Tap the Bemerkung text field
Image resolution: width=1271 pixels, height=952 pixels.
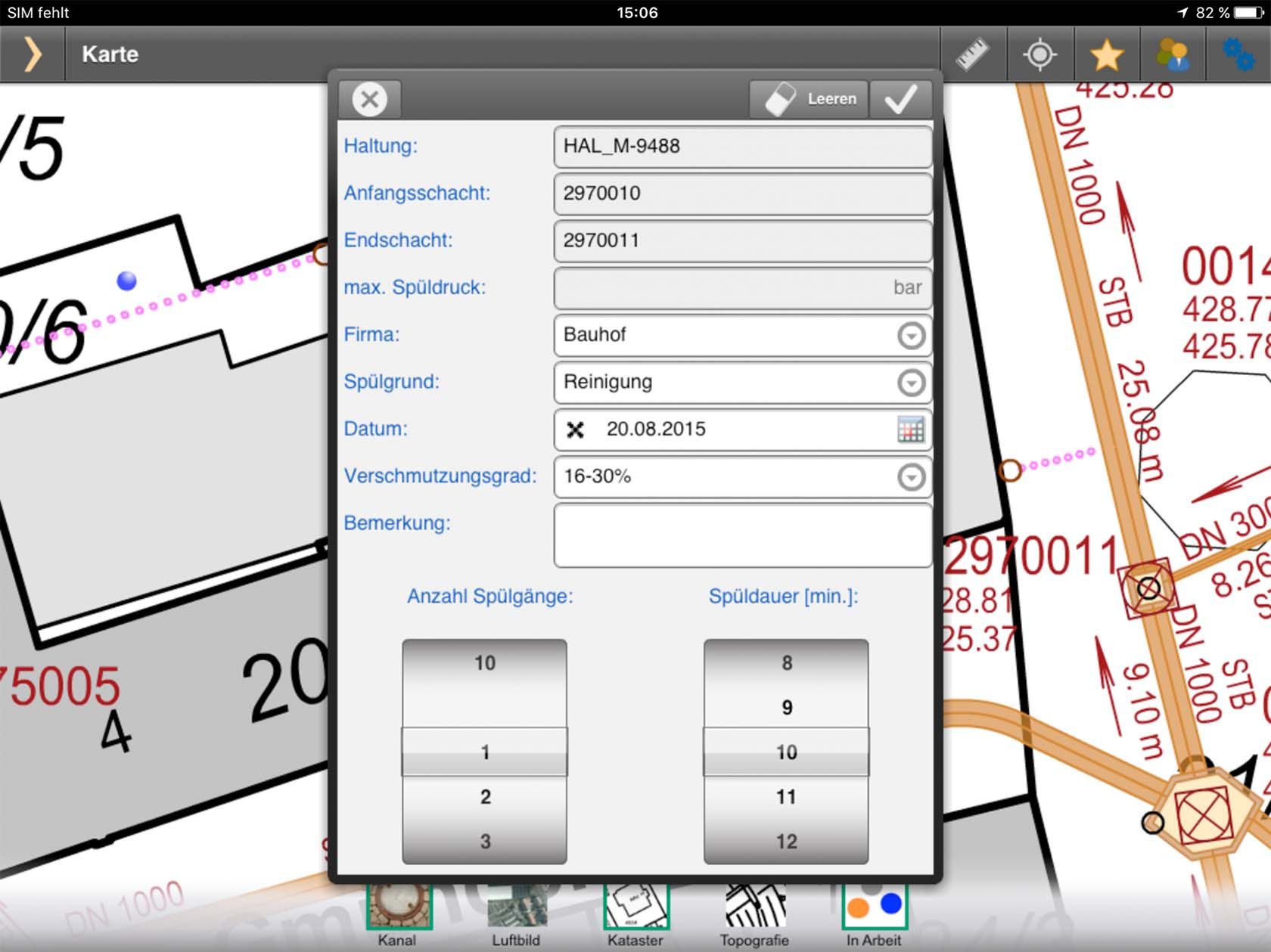coord(742,535)
